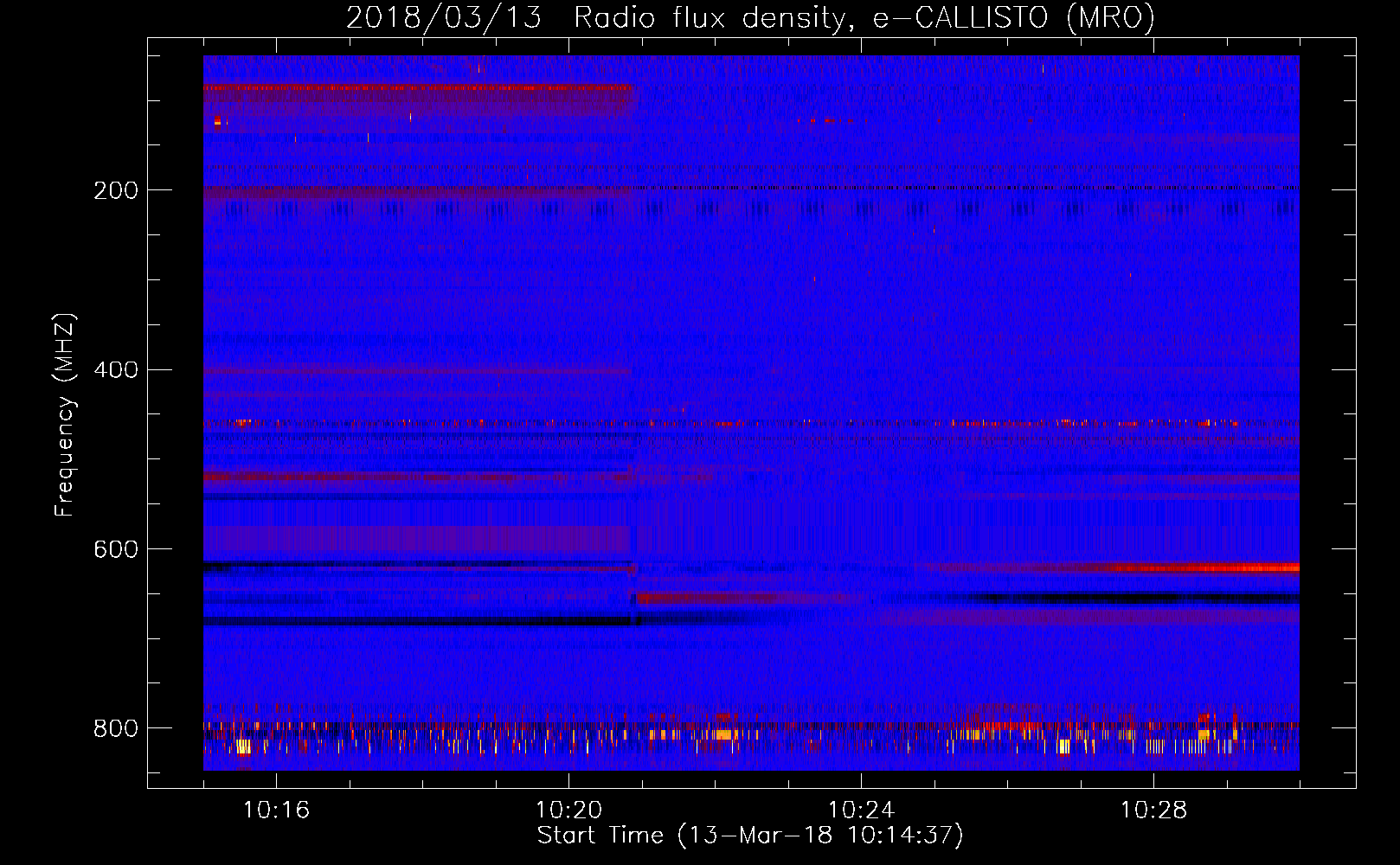This screenshot has width=1400, height=865.
Task: Click the 200 frequency tick label
Action: [x=115, y=190]
